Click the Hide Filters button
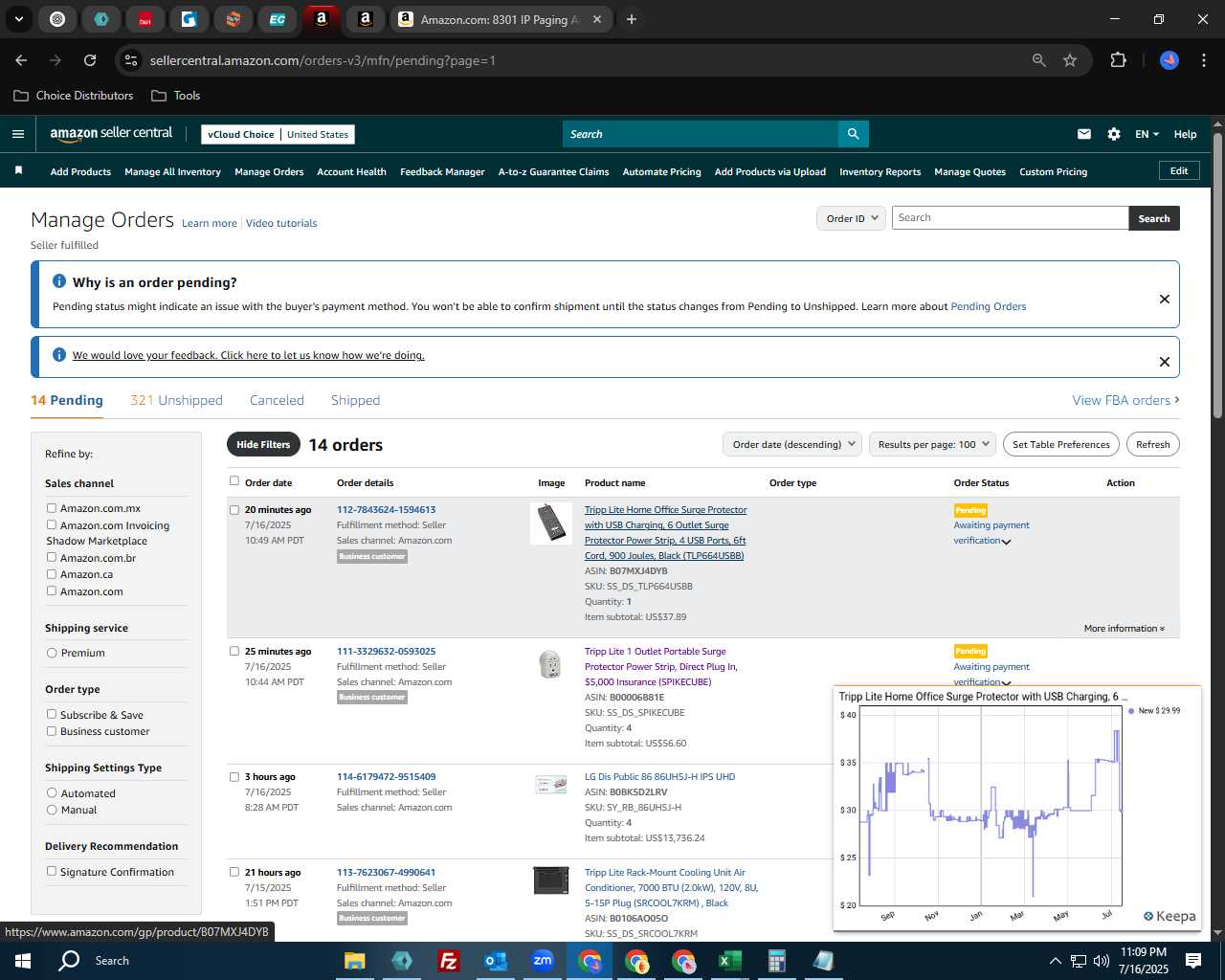The image size is (1225, 980). point(263,444)
